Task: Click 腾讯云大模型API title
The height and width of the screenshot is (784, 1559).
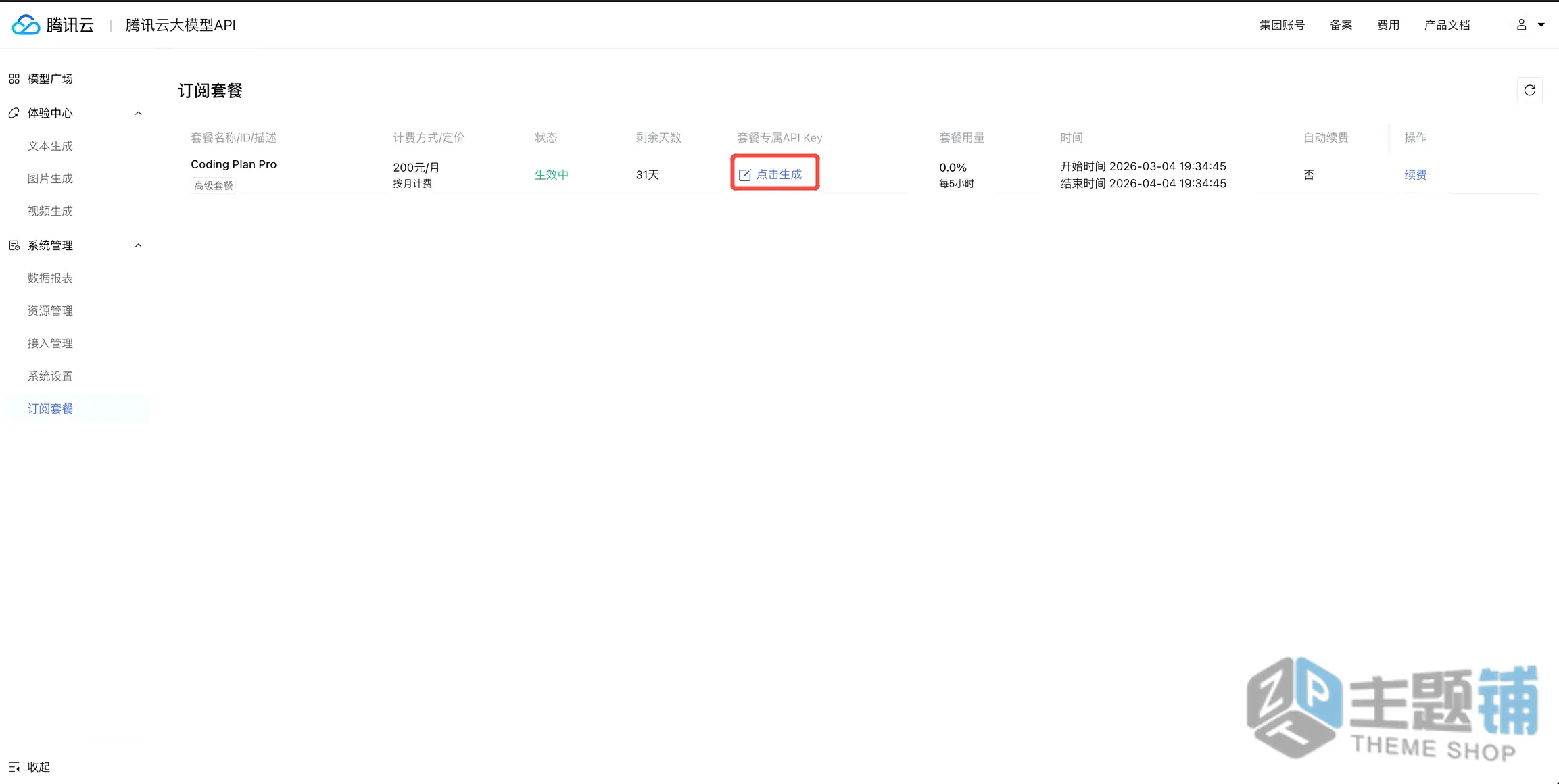Action: [x=181, y=25]
